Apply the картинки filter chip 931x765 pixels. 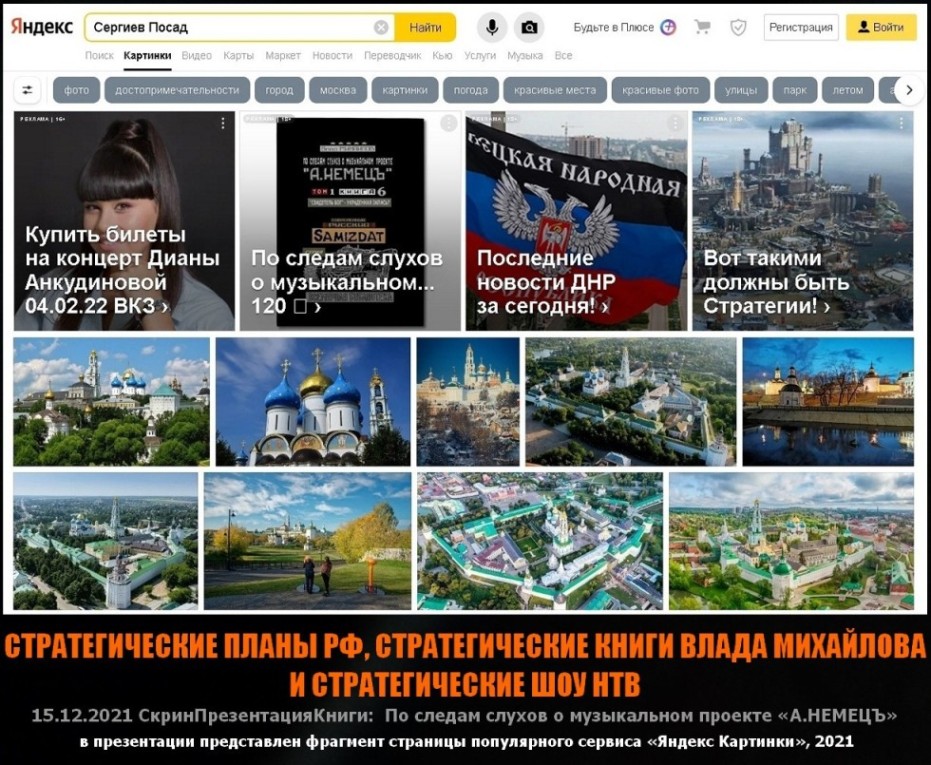pyautogui.click(x=405, y=90)
